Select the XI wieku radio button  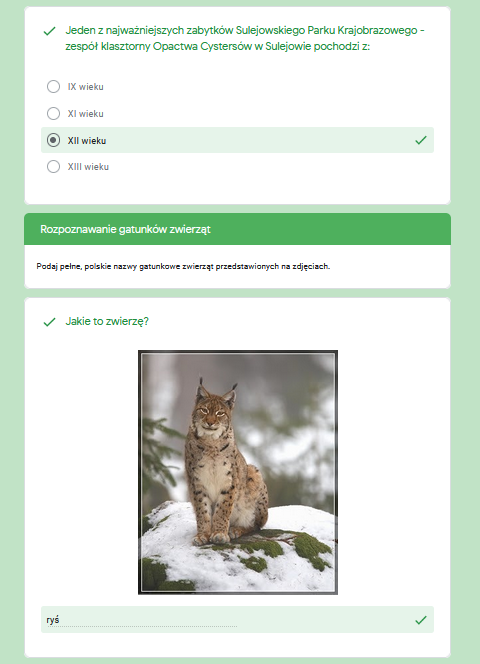point(53,113)
